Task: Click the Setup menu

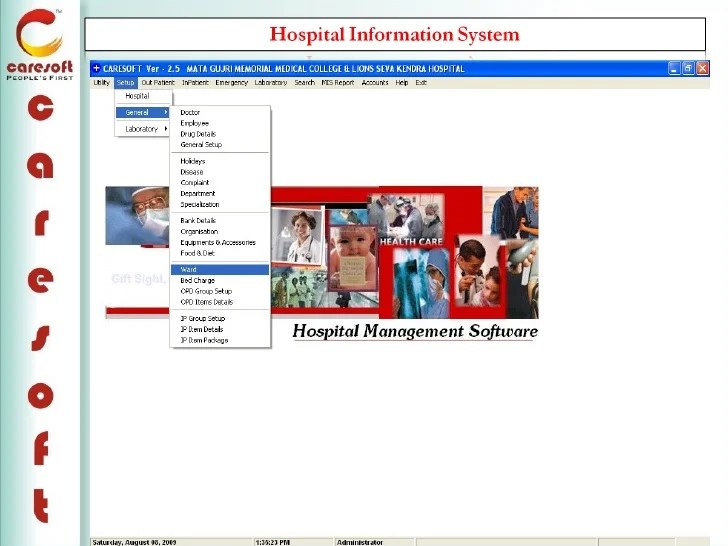Action: tap(125, 83)
